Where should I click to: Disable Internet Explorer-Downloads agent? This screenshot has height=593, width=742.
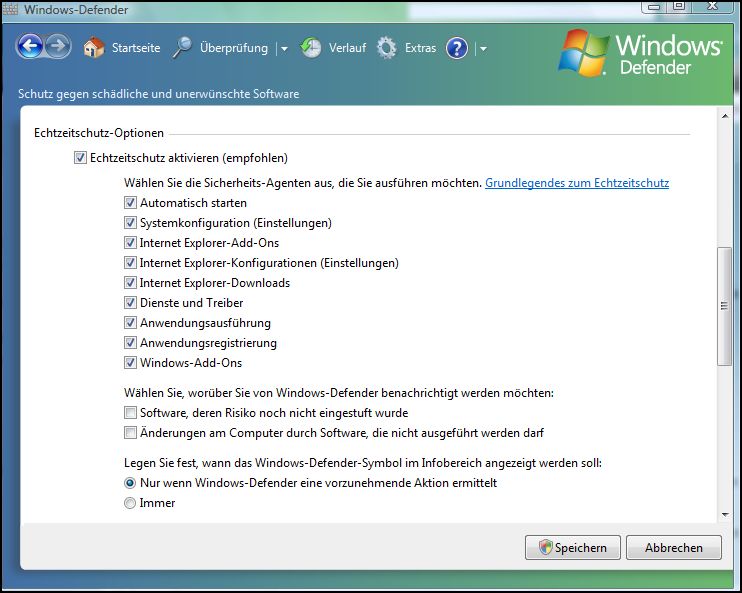130,283
